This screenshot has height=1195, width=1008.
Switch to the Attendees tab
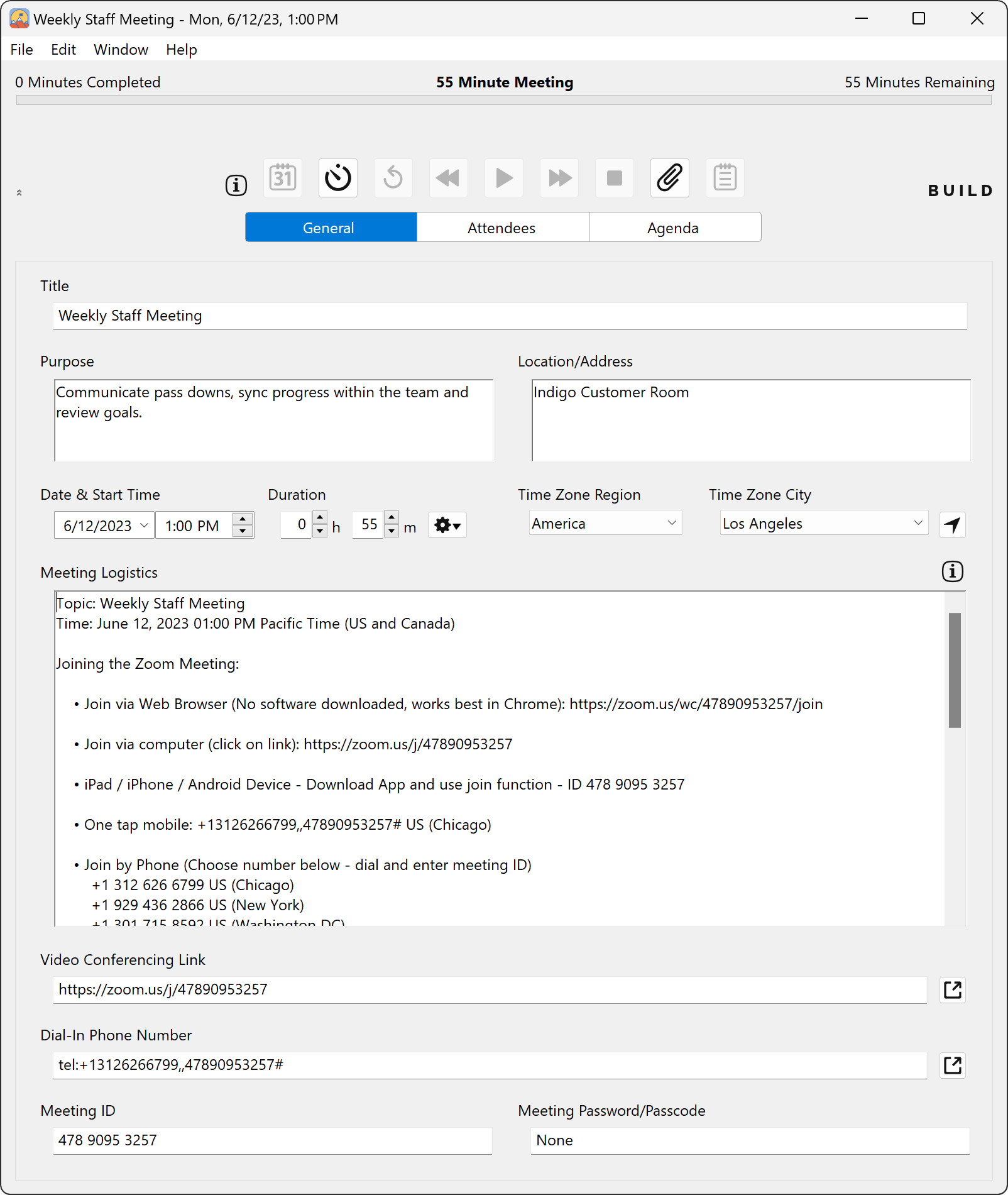[x=502, y=228]
